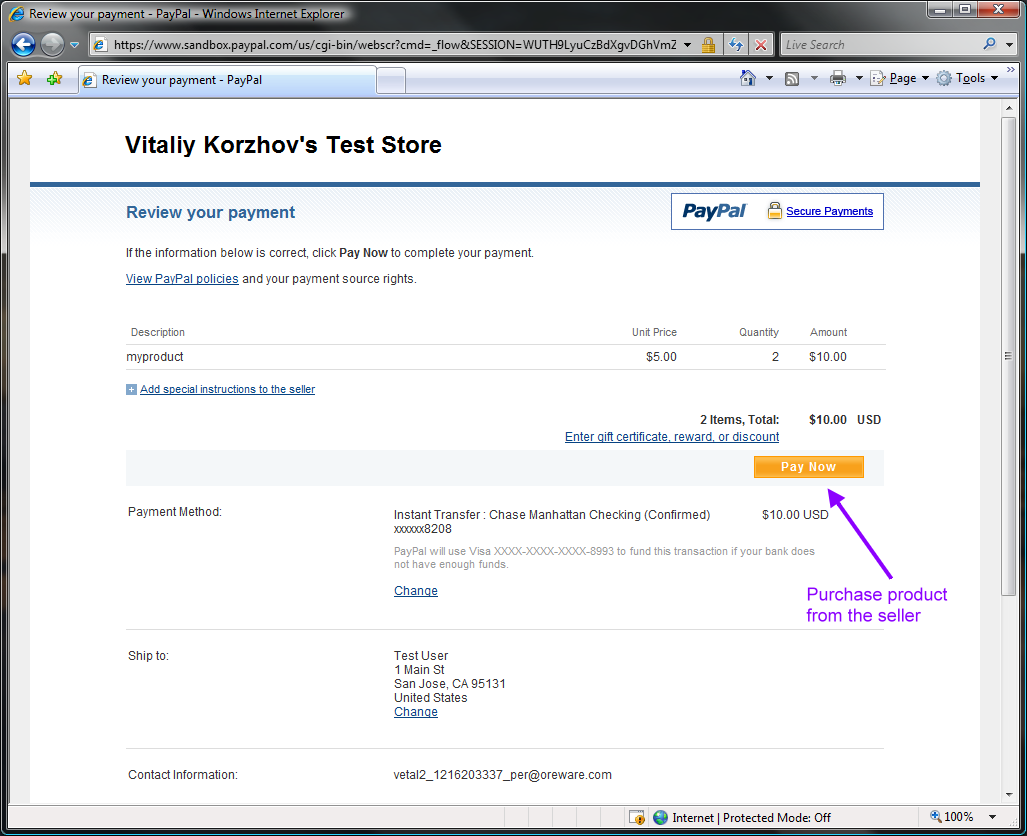This screenshot has height=836, width=1027.
Task: Click the PayPal logo
Action: coord(714,211)
